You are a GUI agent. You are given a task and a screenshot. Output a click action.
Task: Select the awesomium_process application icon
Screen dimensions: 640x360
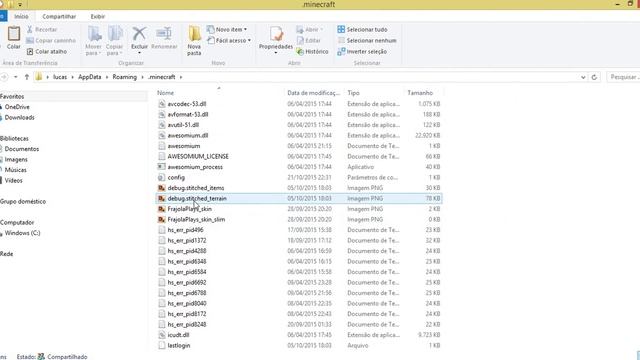[x=162, y=167]
